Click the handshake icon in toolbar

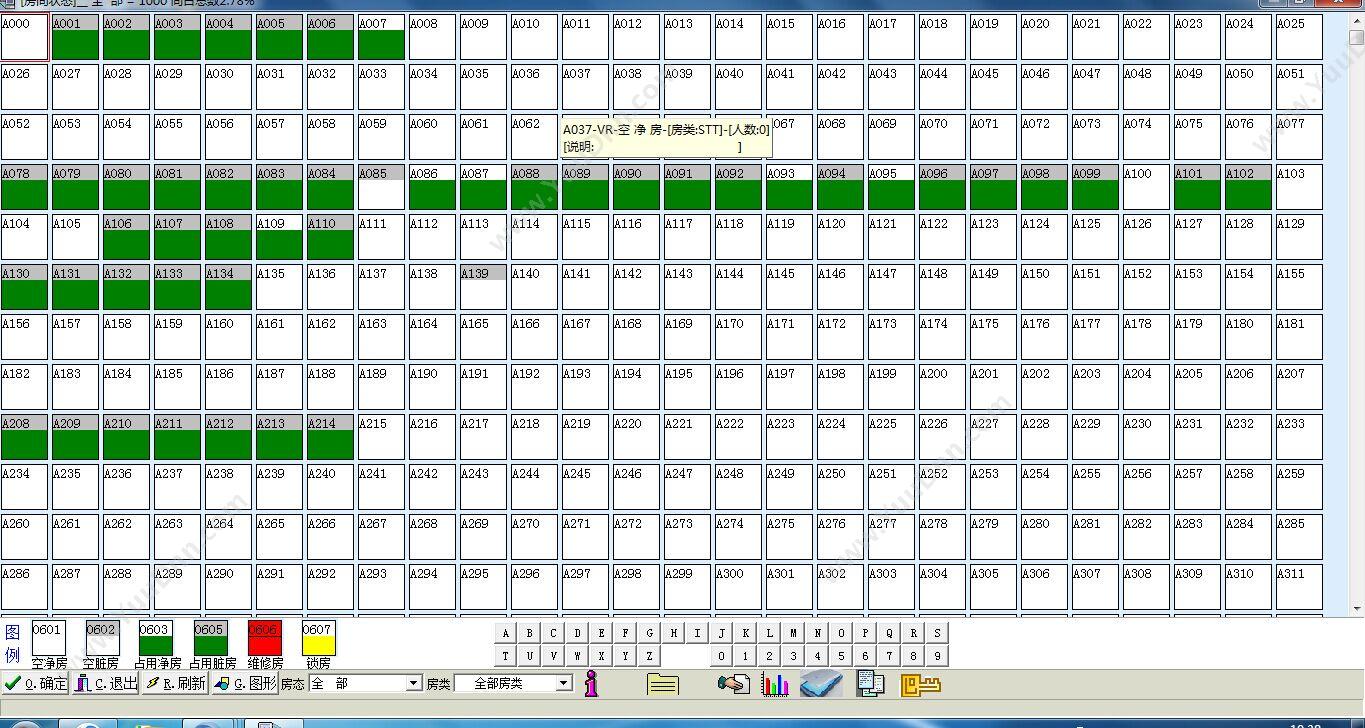(x=734, y=684)
